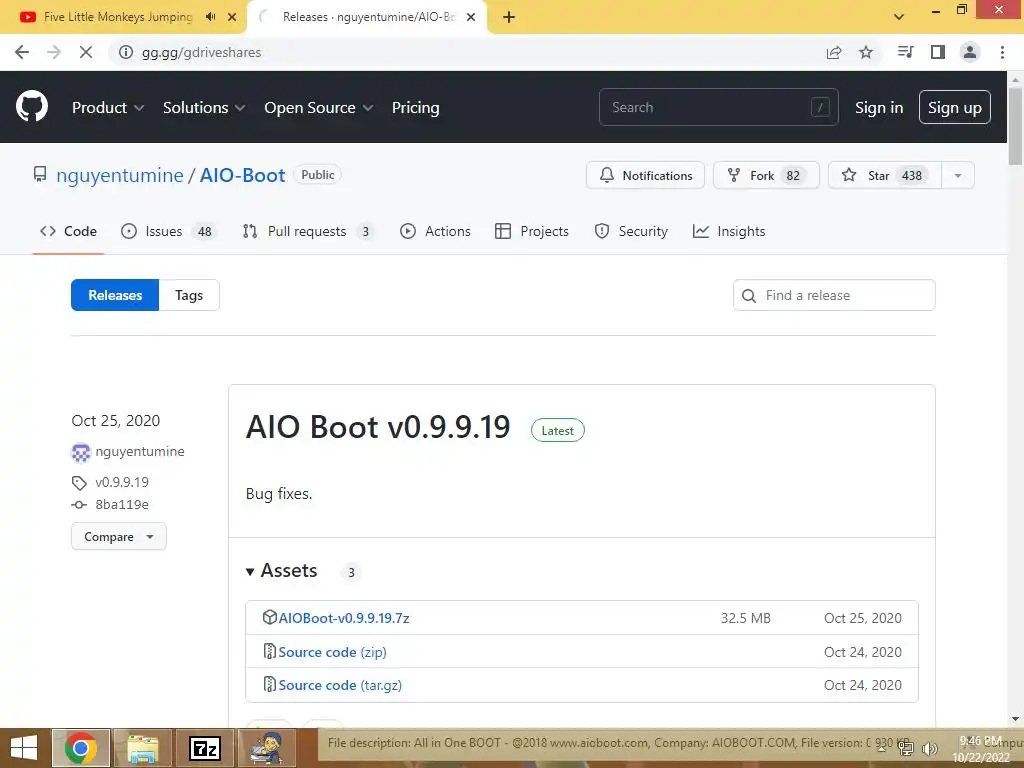
Task: Switch to the Code tab
Action: 68,231
